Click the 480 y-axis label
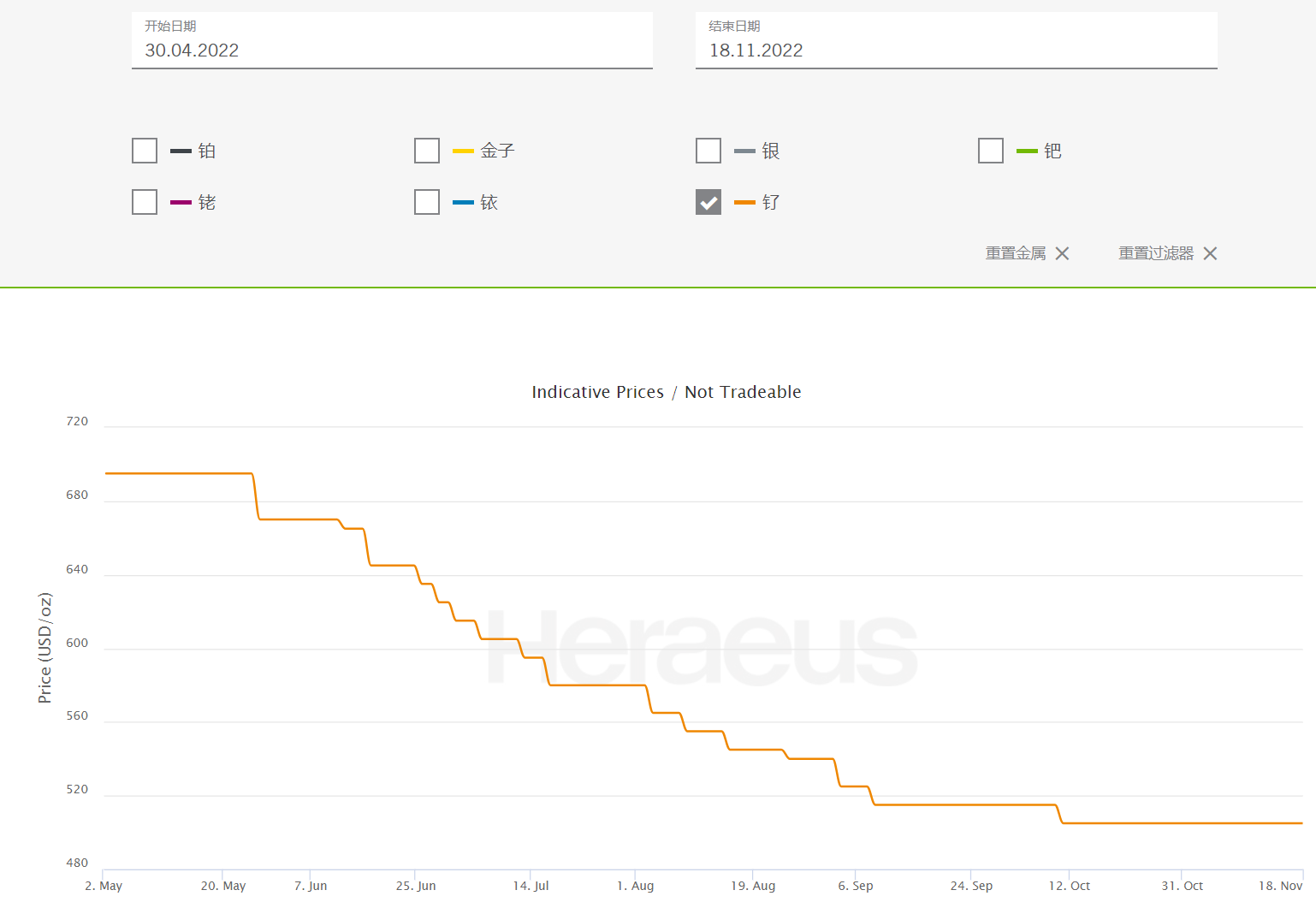 [x=77, y=863]
